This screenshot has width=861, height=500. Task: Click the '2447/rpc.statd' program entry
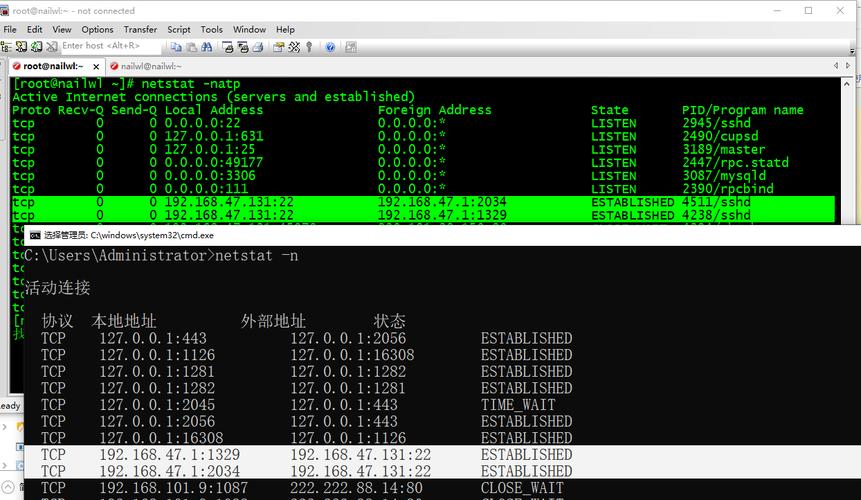735,162
